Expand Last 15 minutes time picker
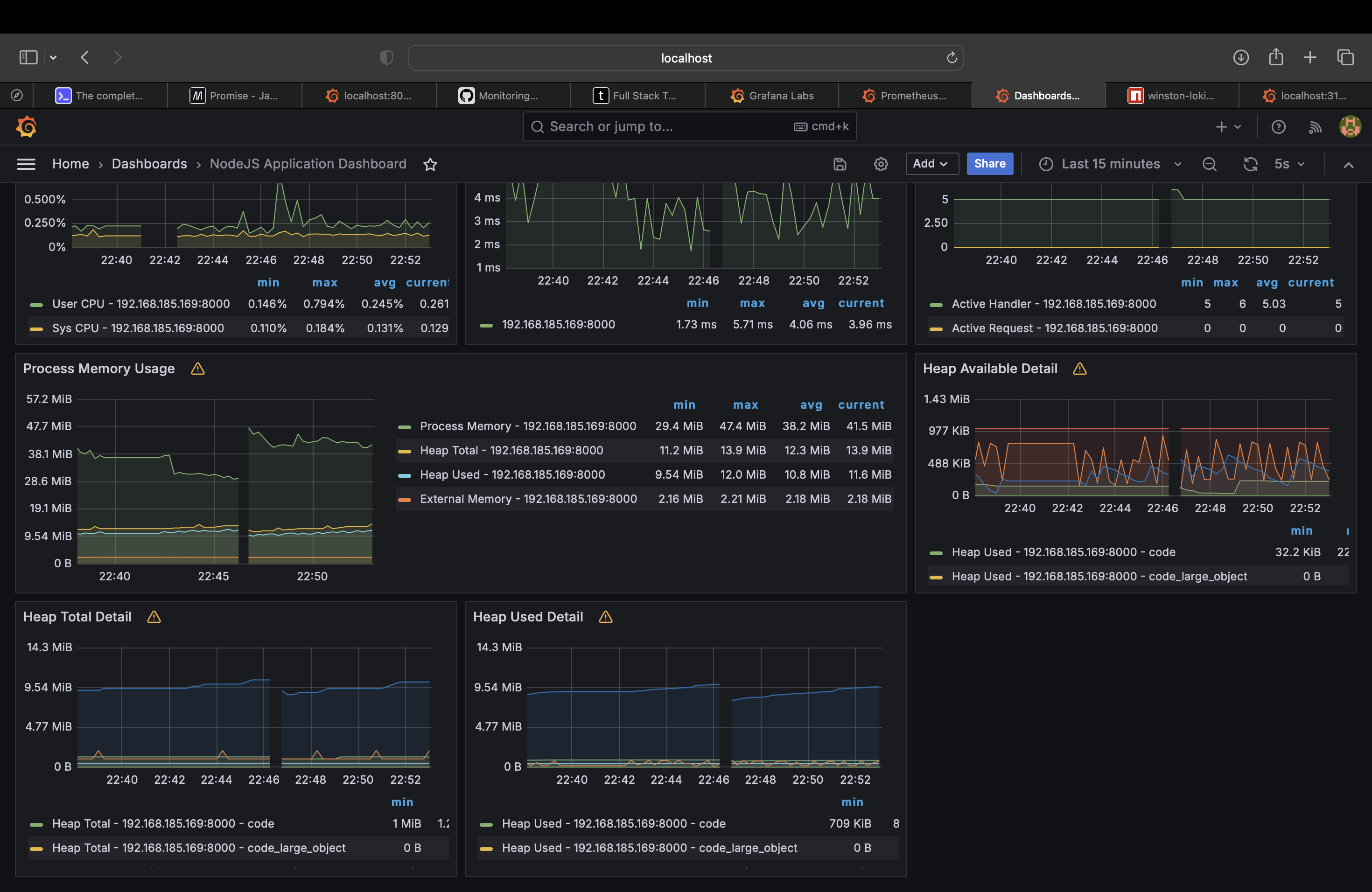 coord(1110,164)
